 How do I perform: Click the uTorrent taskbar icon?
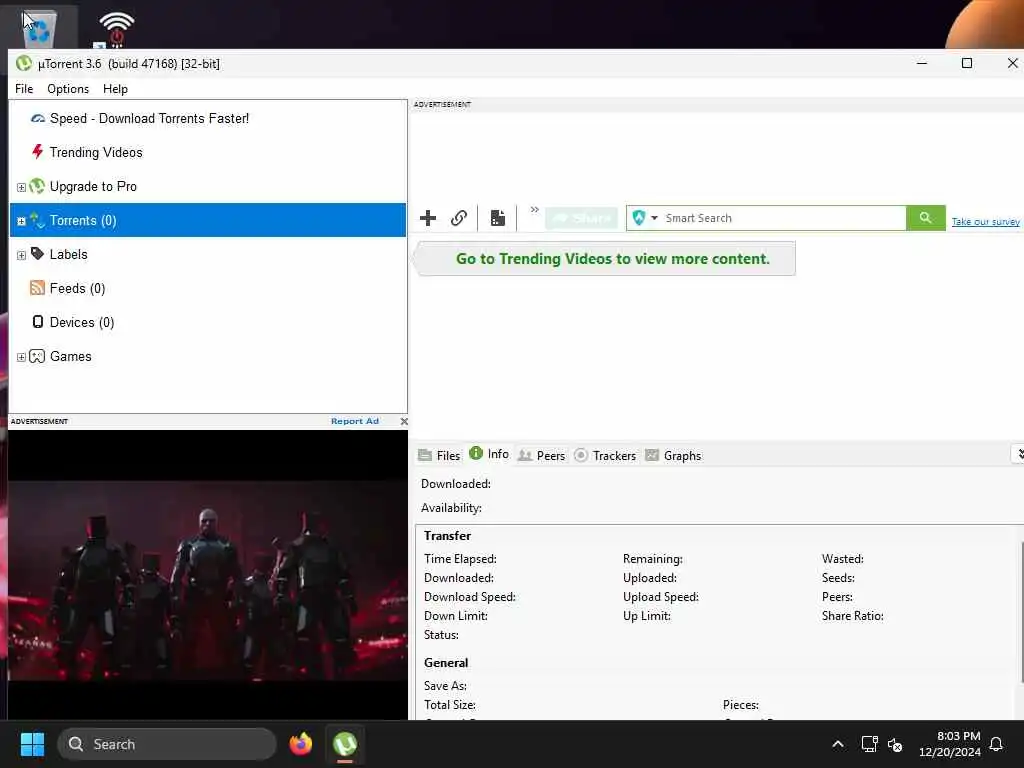pos(345,744)
